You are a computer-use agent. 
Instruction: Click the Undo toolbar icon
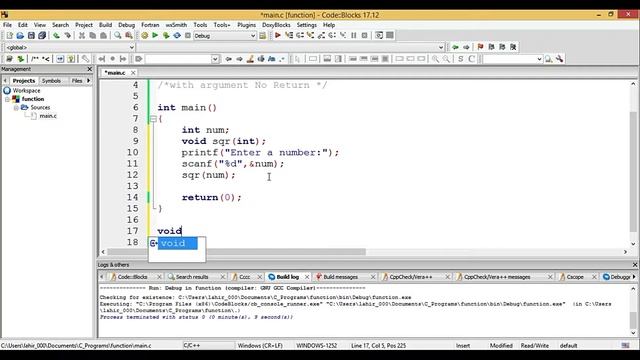(x=56, y=36)
